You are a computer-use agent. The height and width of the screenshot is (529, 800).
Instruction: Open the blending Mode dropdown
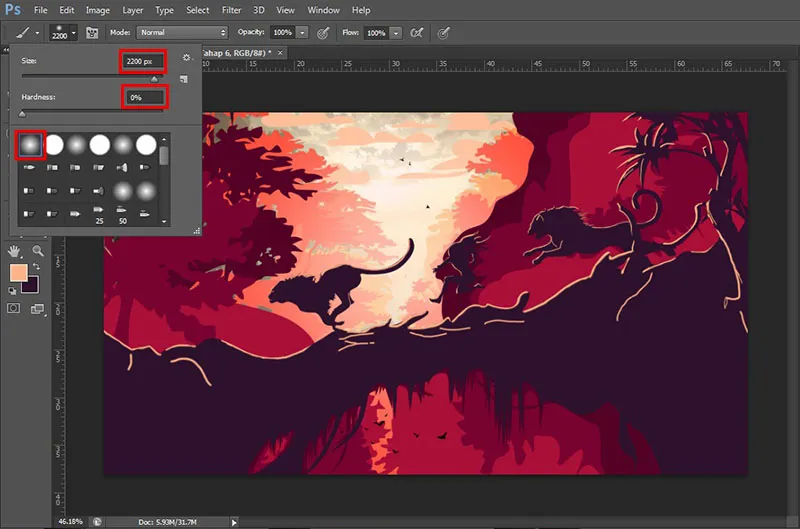coord(182,33)
